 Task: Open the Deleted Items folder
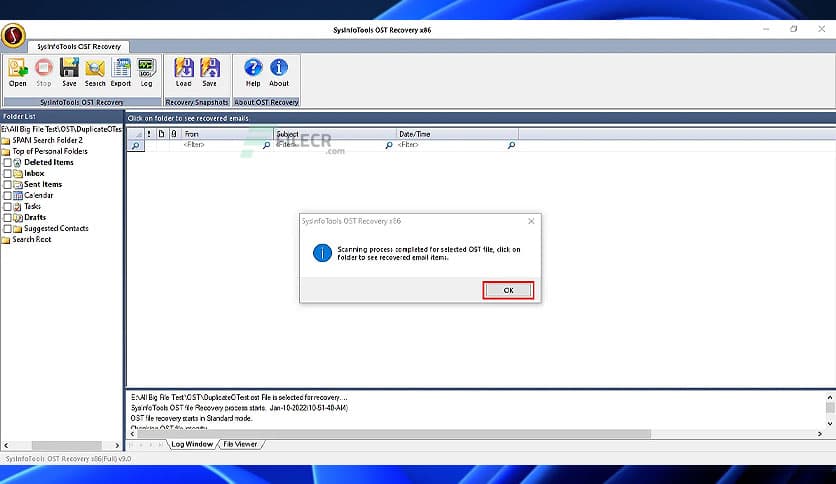coord(49,163)
